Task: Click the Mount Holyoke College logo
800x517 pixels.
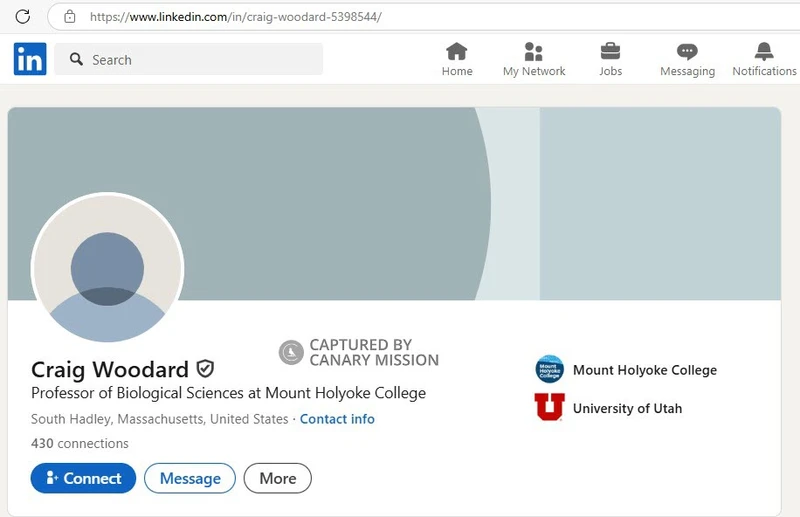Action: click(x=549, y=369)
